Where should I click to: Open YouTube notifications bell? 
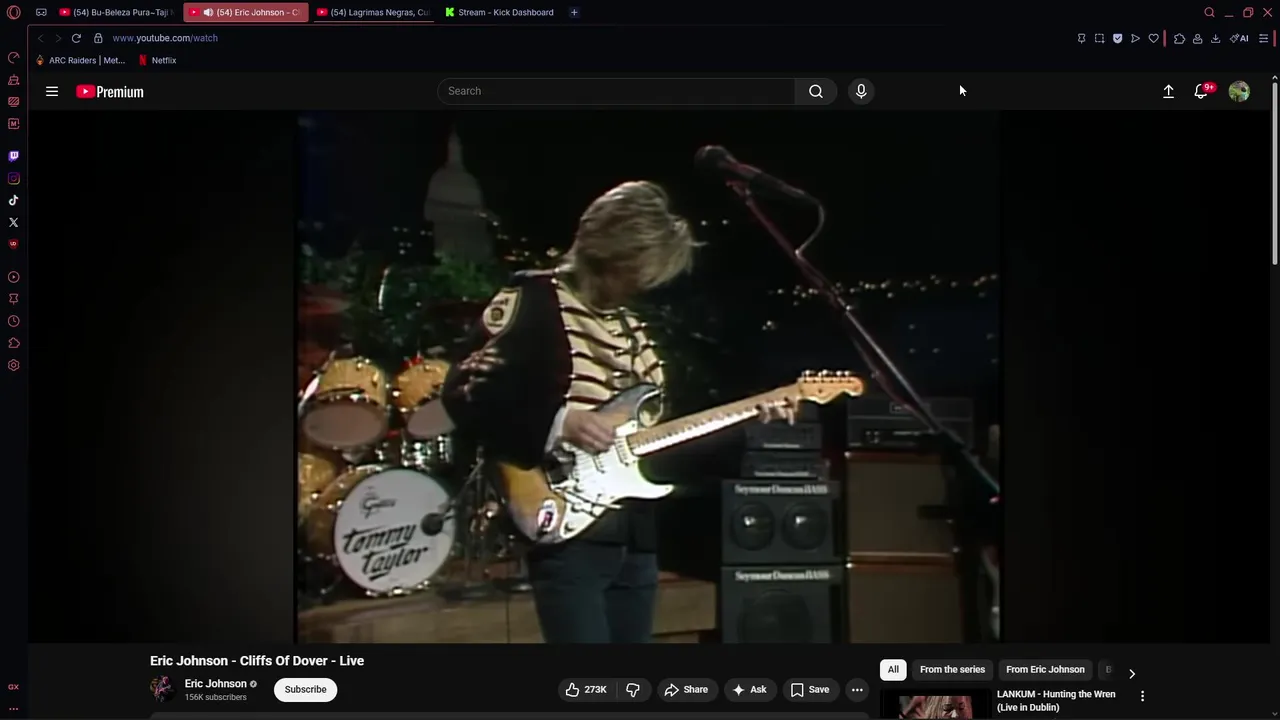1201,91
